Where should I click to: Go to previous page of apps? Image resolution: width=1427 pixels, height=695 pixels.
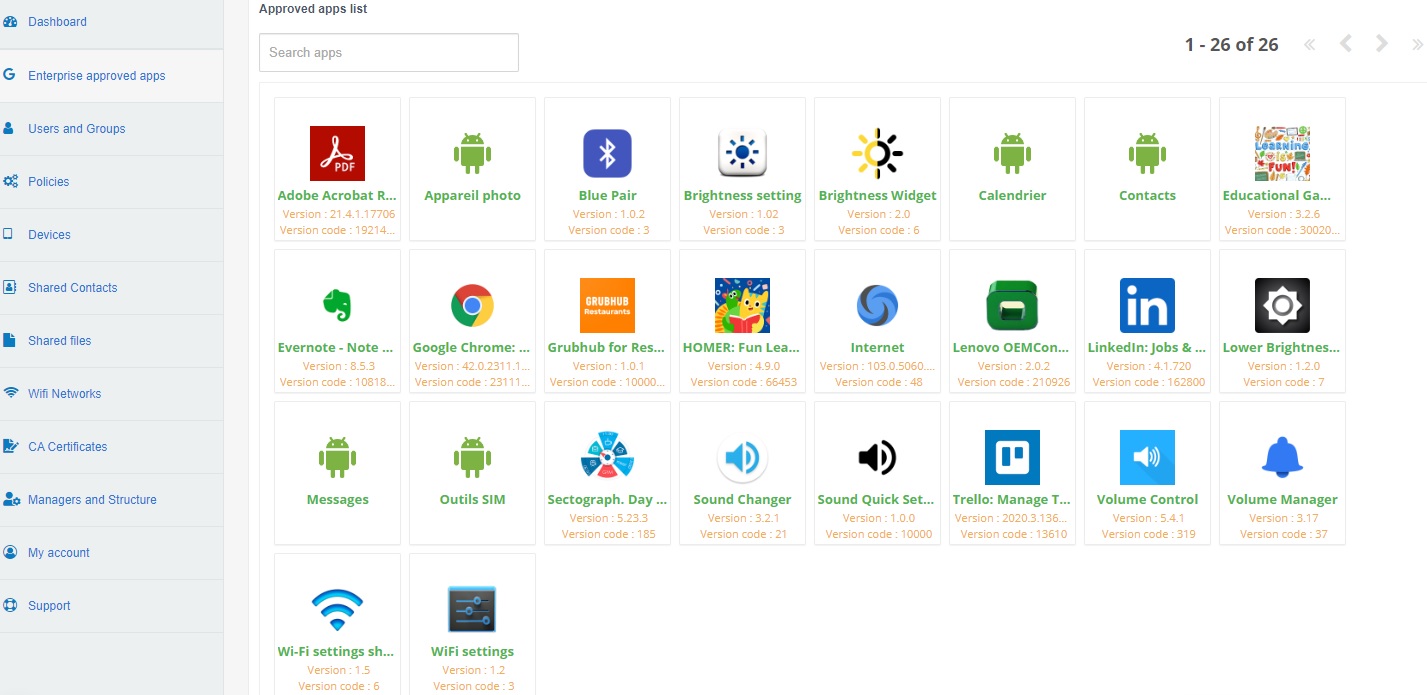1346,44
